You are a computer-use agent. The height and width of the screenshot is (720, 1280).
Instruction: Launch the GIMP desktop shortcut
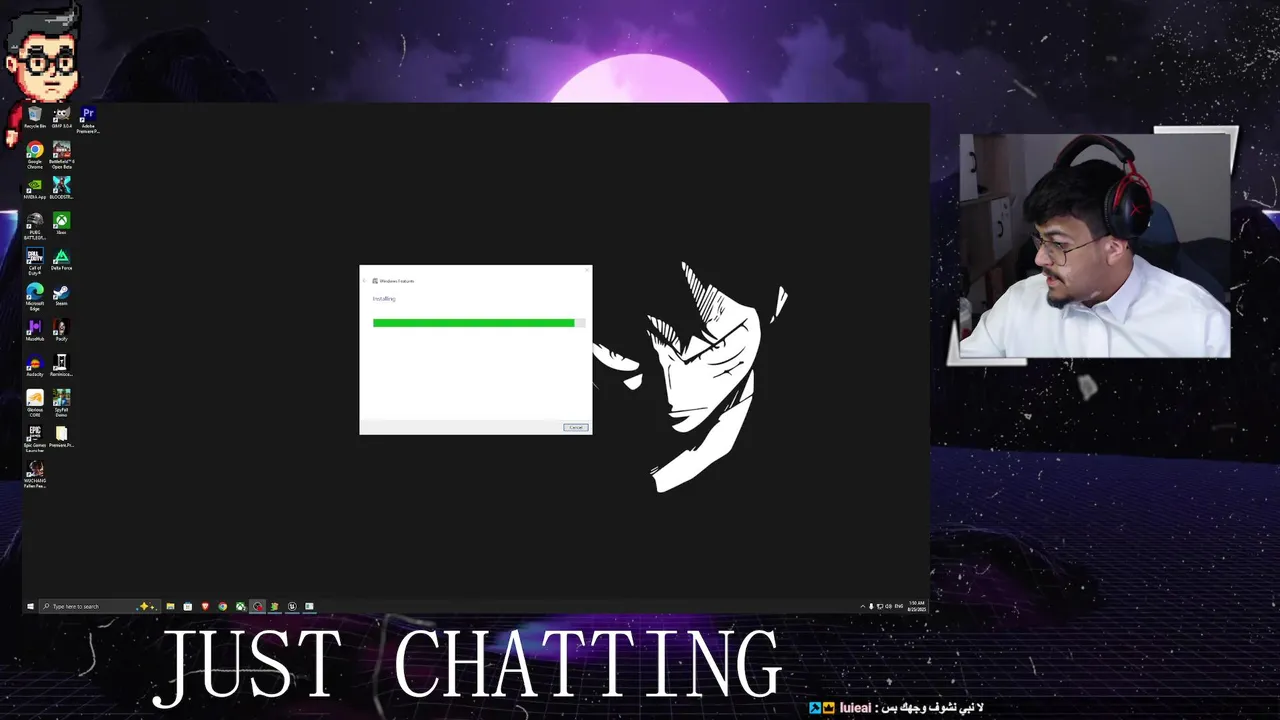[x=62, y=118]
